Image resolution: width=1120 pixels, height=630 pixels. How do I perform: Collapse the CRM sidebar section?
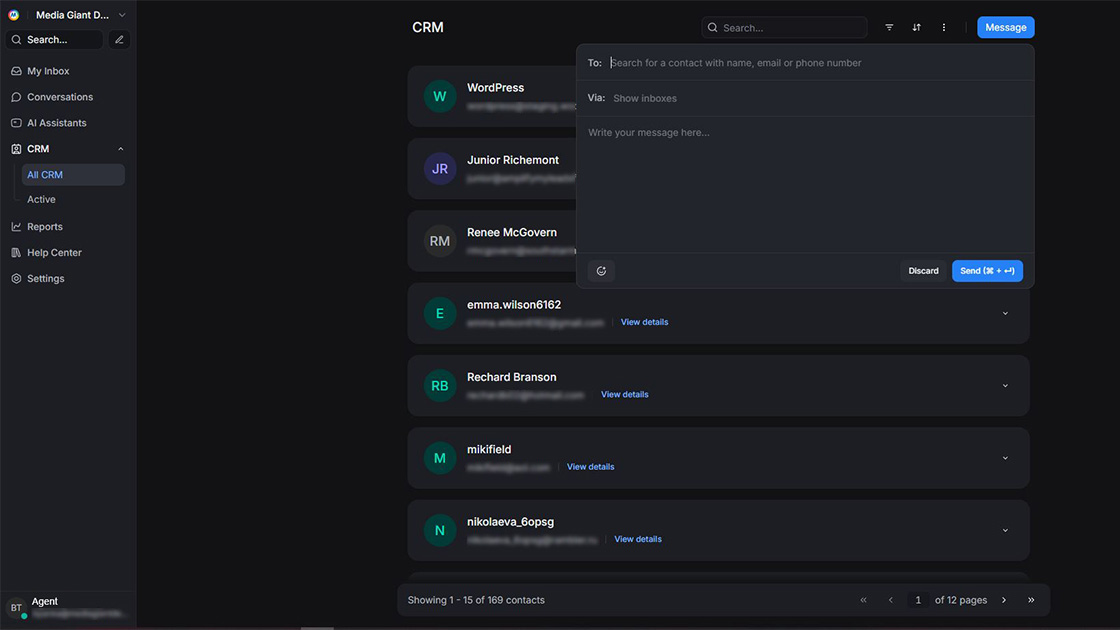121,149
